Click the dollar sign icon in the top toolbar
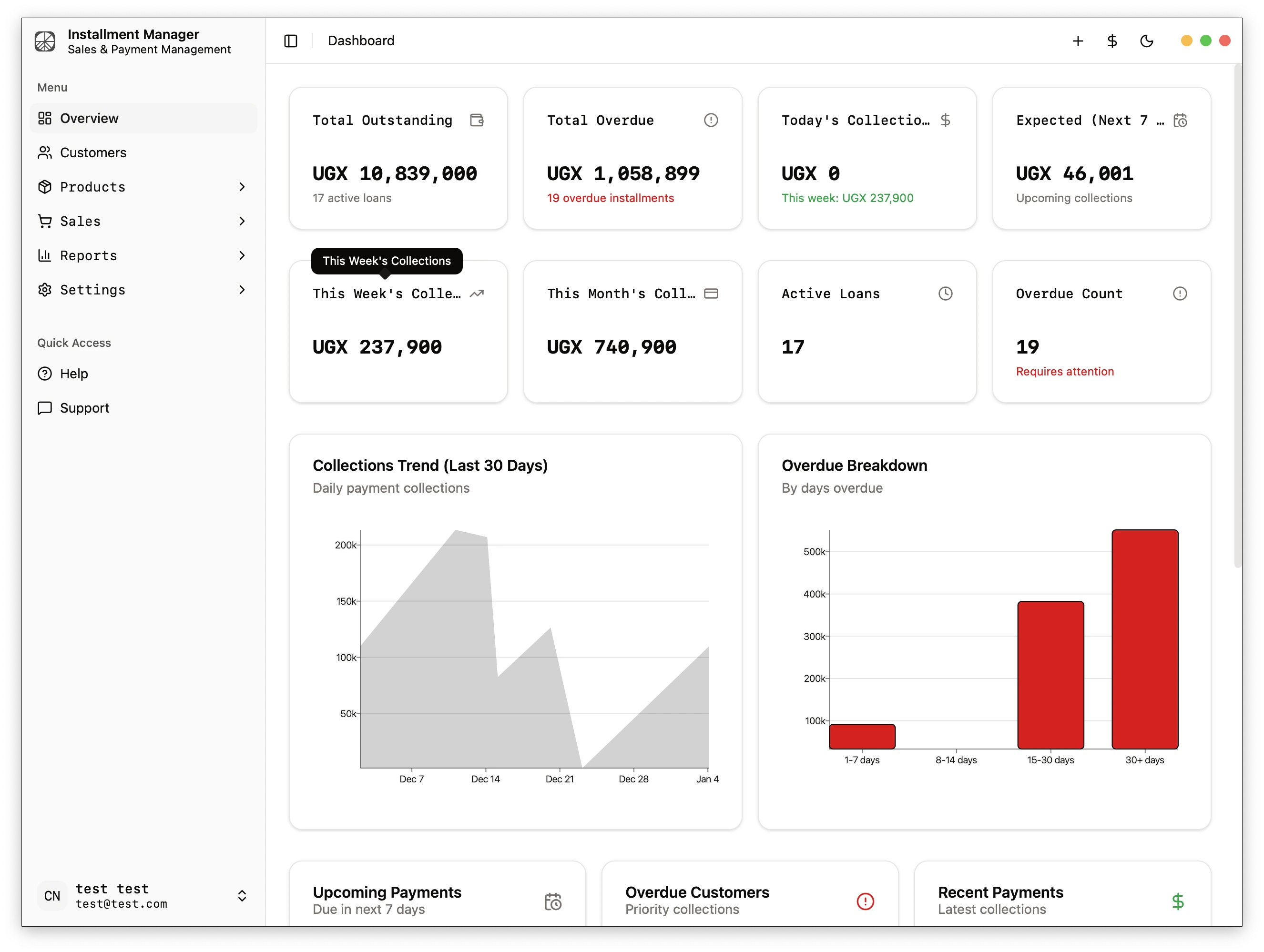Screen dimensions: 1264x952 point(1111,41)
